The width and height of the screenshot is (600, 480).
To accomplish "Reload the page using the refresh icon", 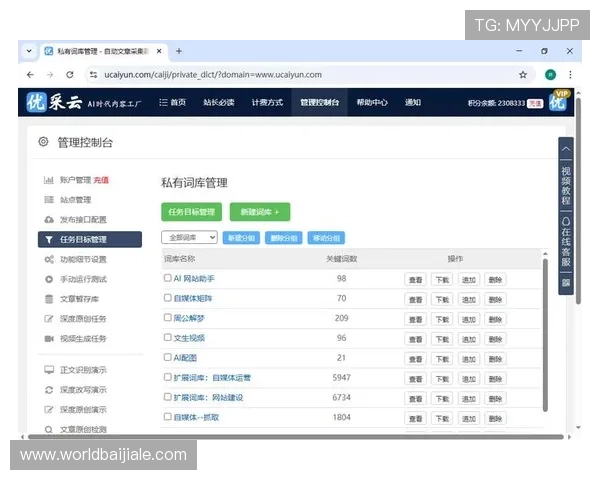I will pyautogui.click(x=69, y=74).
